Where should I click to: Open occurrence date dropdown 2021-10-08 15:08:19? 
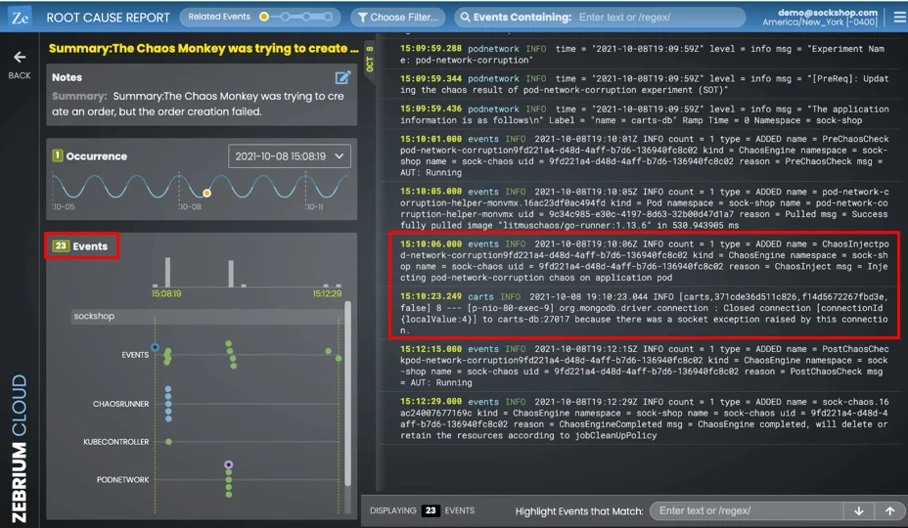[290, 156]
